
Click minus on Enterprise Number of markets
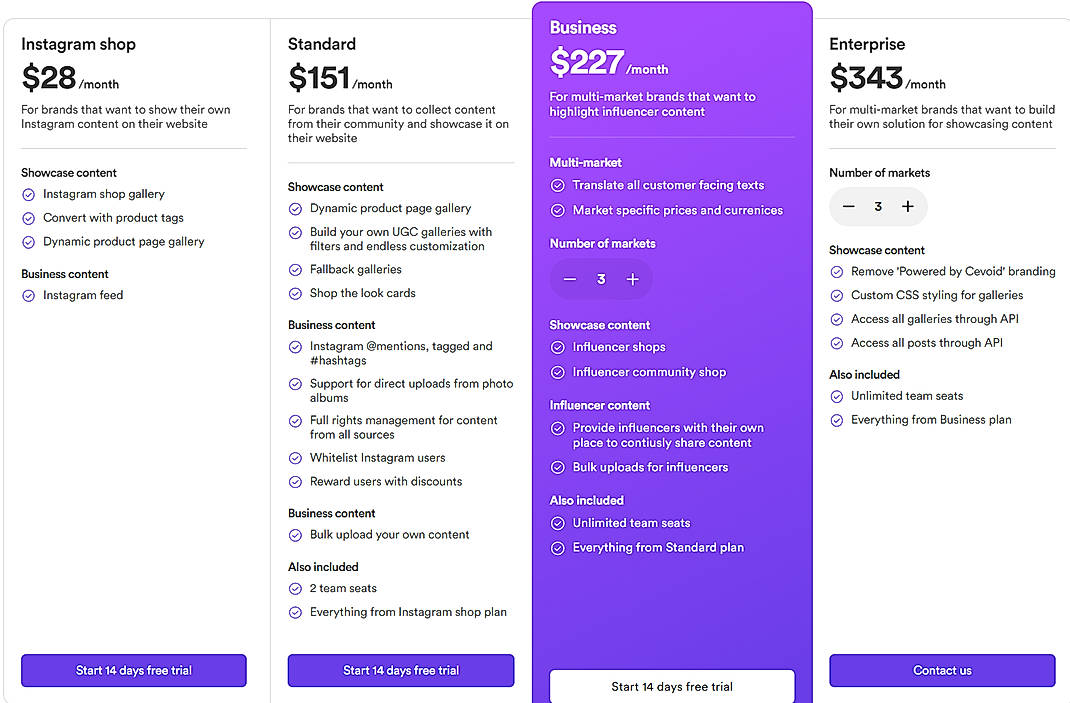tap(849, 205)
